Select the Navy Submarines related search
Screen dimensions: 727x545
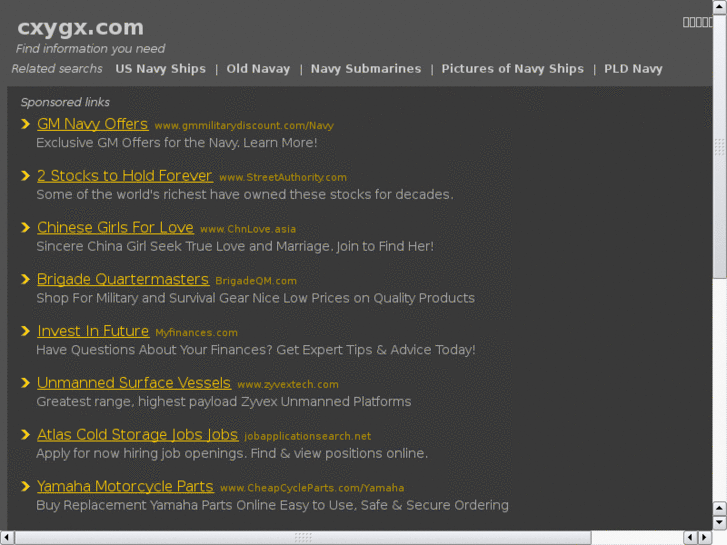click(366, 69)
